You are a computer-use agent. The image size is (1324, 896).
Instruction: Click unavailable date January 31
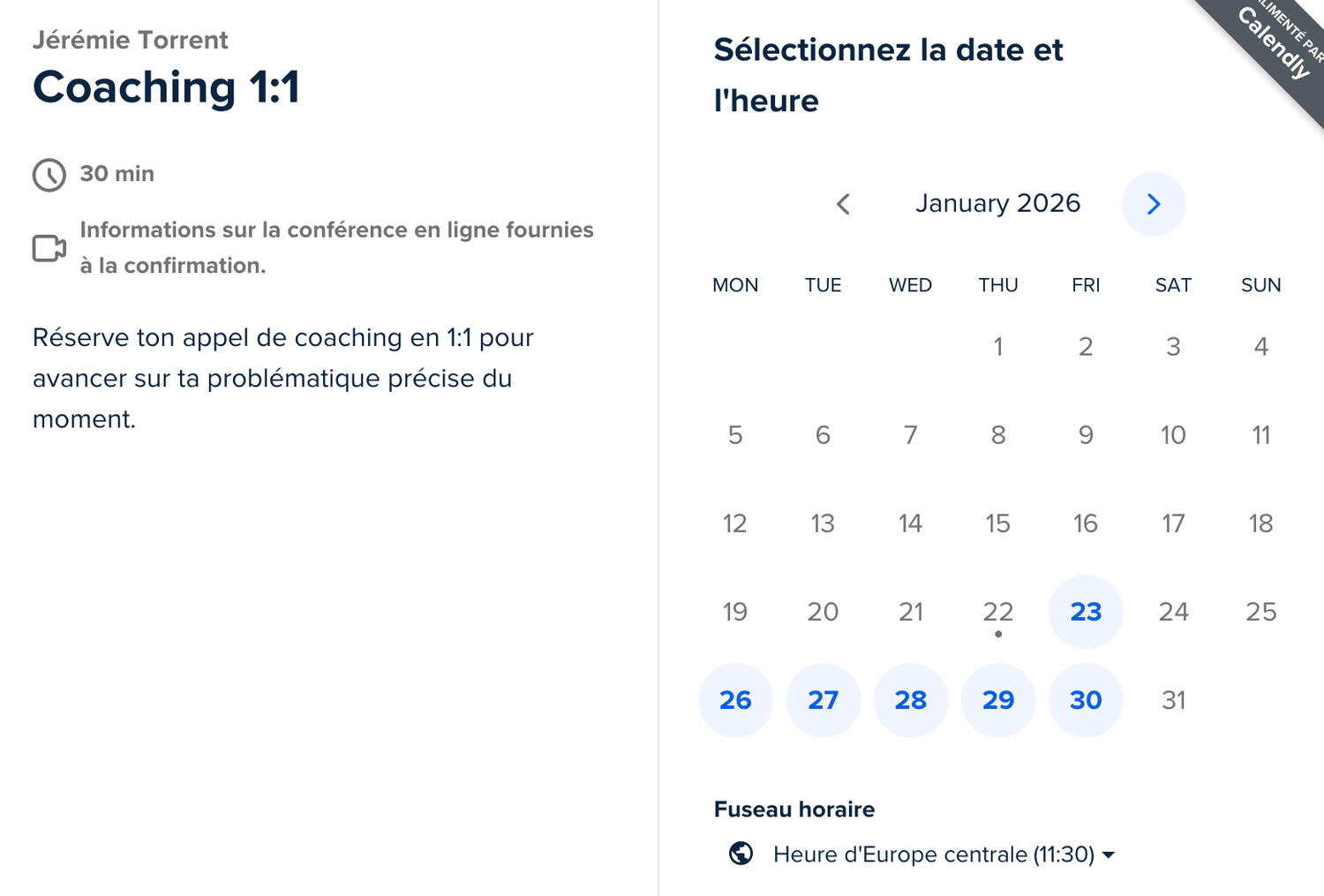click(1173, 700)
